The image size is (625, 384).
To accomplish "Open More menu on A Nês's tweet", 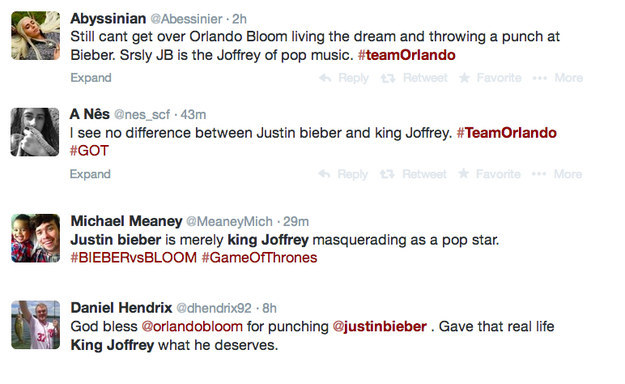I will (557, 174).
